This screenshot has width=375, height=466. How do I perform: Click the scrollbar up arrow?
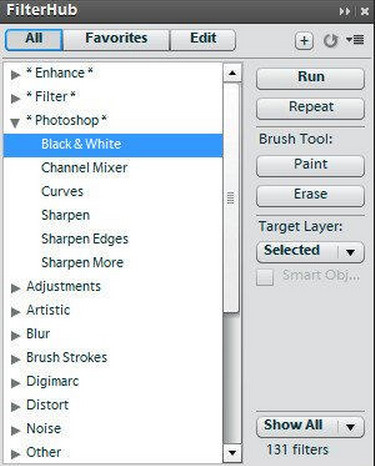[x=232, y=73]
